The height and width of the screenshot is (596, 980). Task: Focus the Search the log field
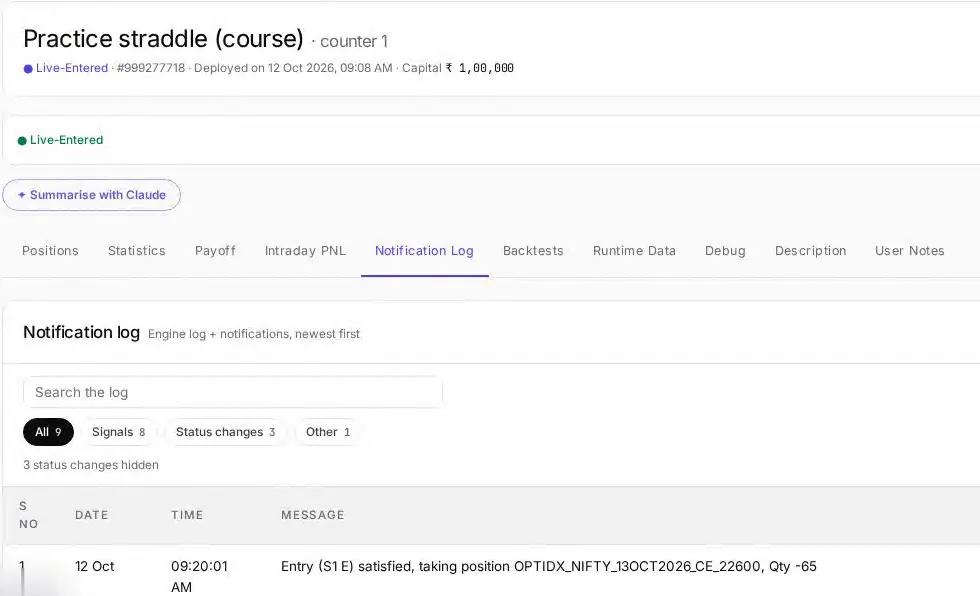pyautogui.click(x=232, y=392)
